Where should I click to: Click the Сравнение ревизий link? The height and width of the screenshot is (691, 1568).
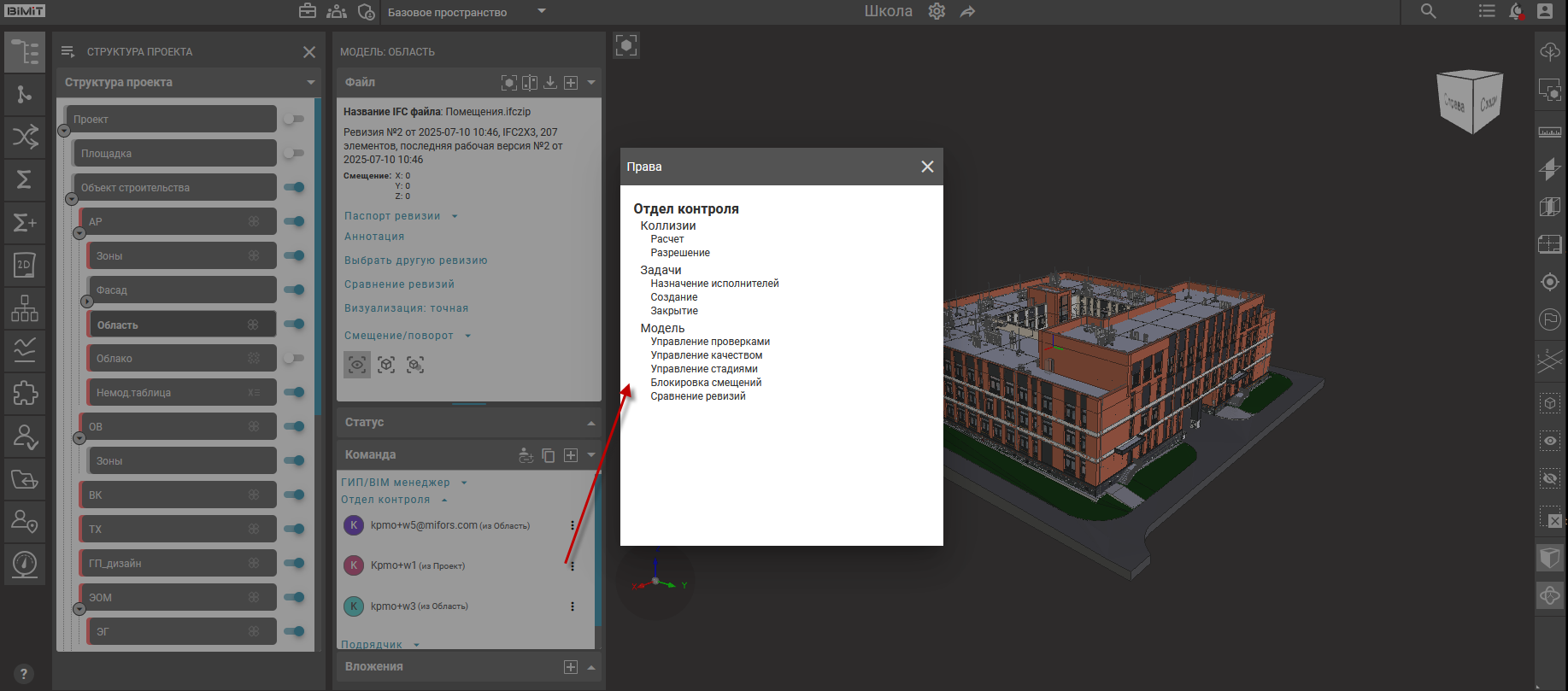pyautogui.click(x=399, y=284)
